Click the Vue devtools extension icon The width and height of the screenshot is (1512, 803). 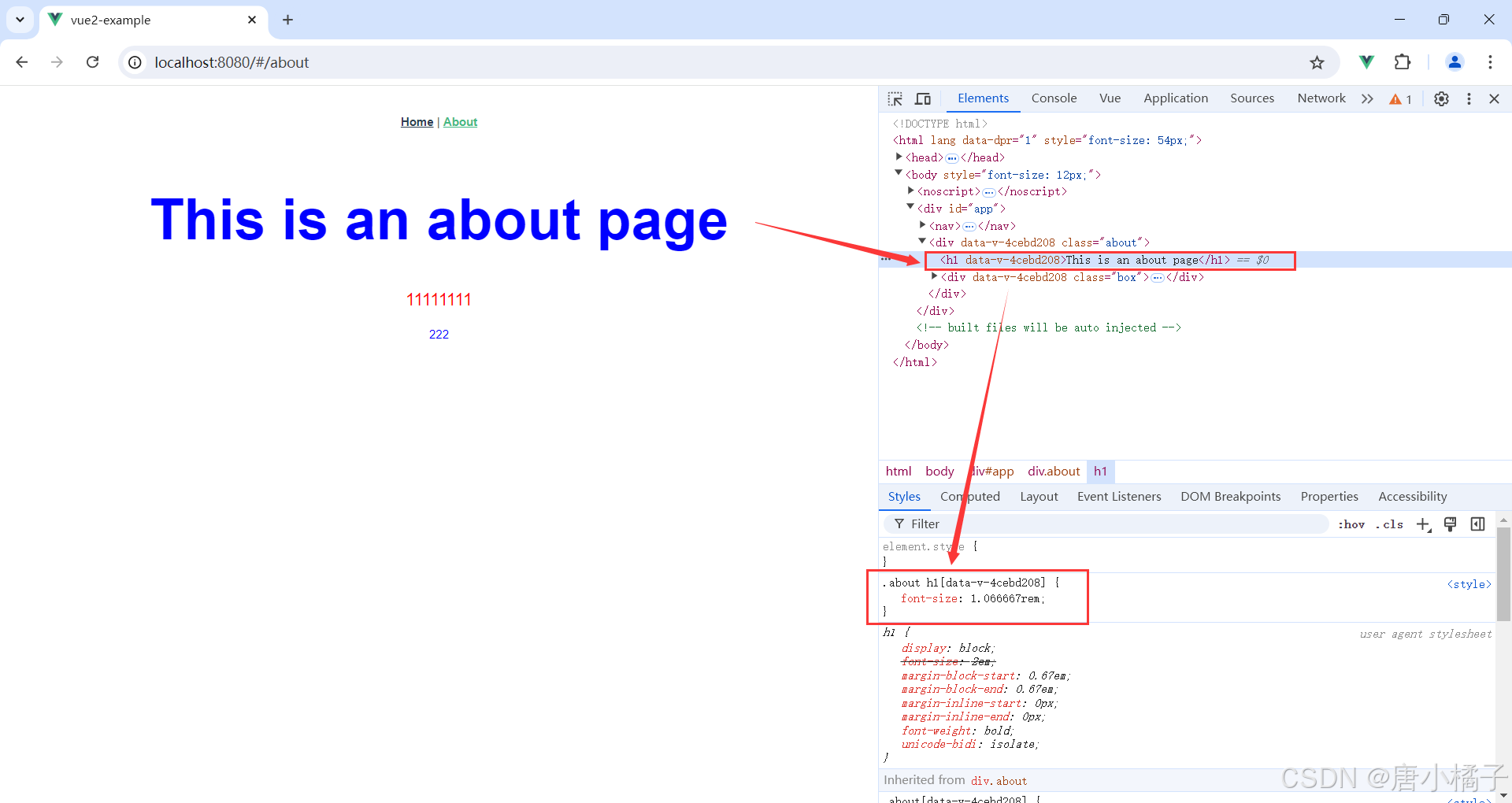tap(1366, 61)
